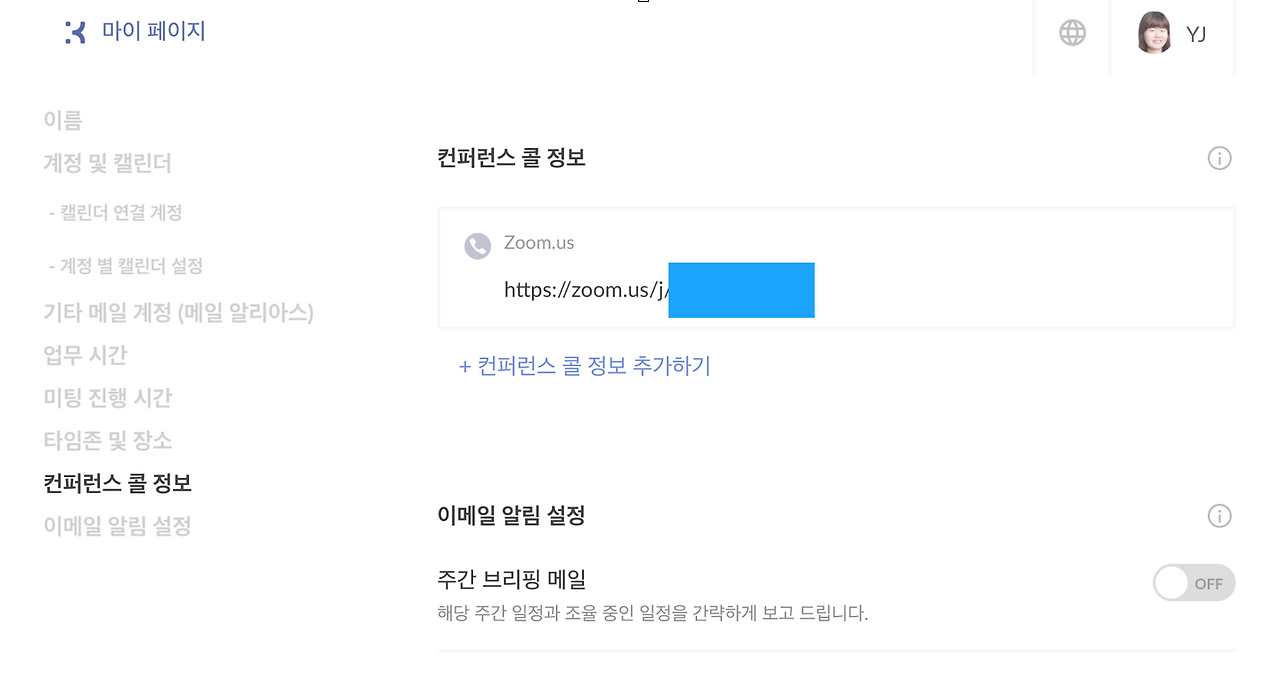Open 캘린더 연결 계정 sub-item

click(115, 213)
